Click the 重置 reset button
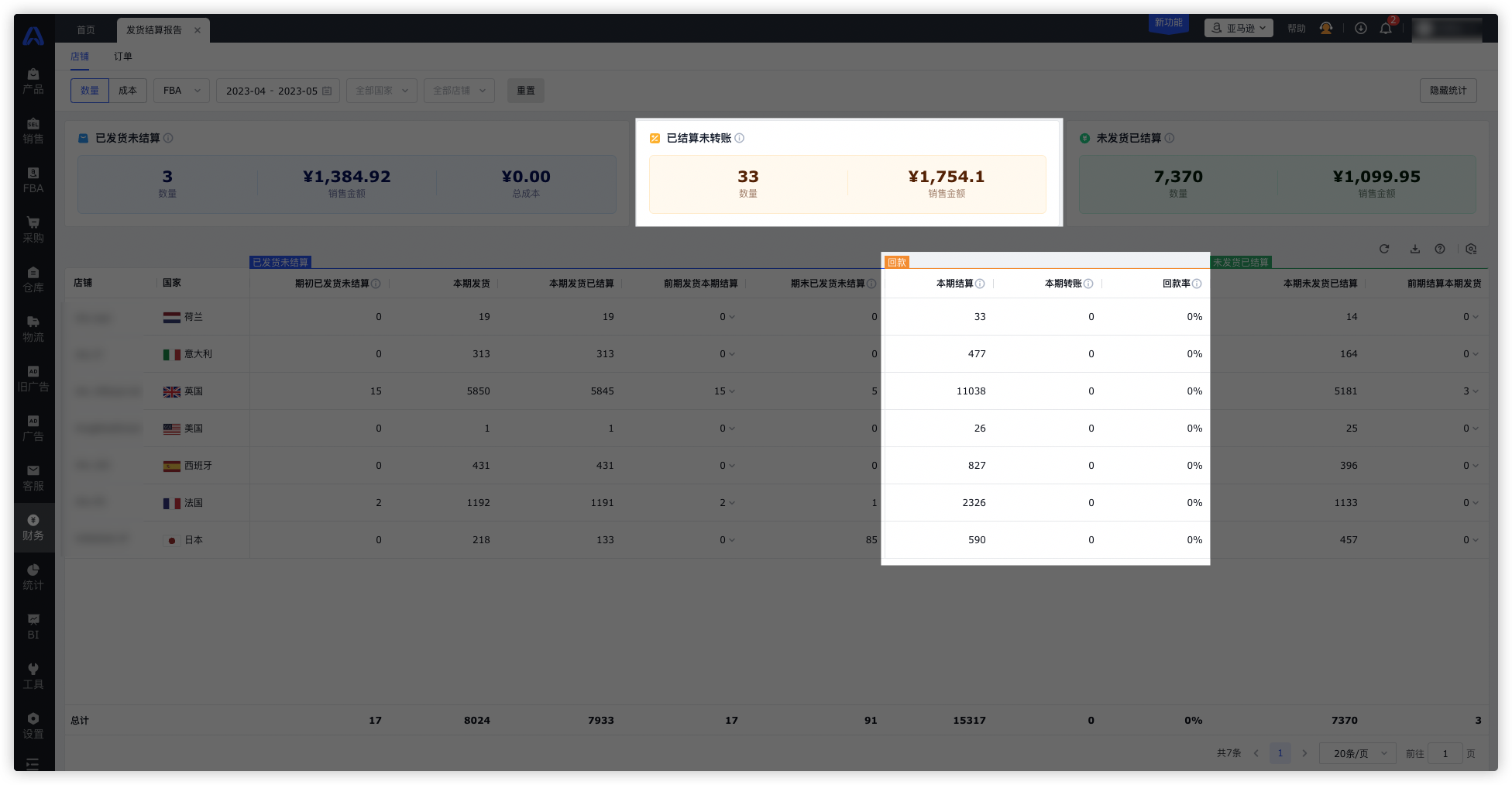1512x785 pixels. point(526,91)
